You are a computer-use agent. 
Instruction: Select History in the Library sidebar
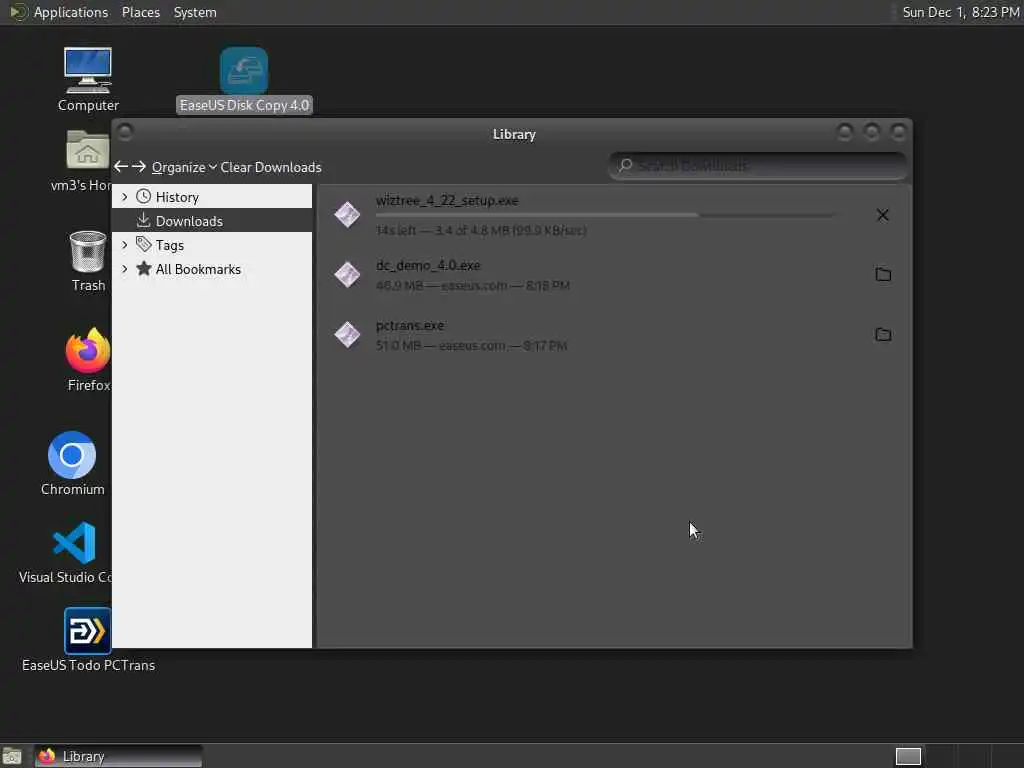click(212, 197)
